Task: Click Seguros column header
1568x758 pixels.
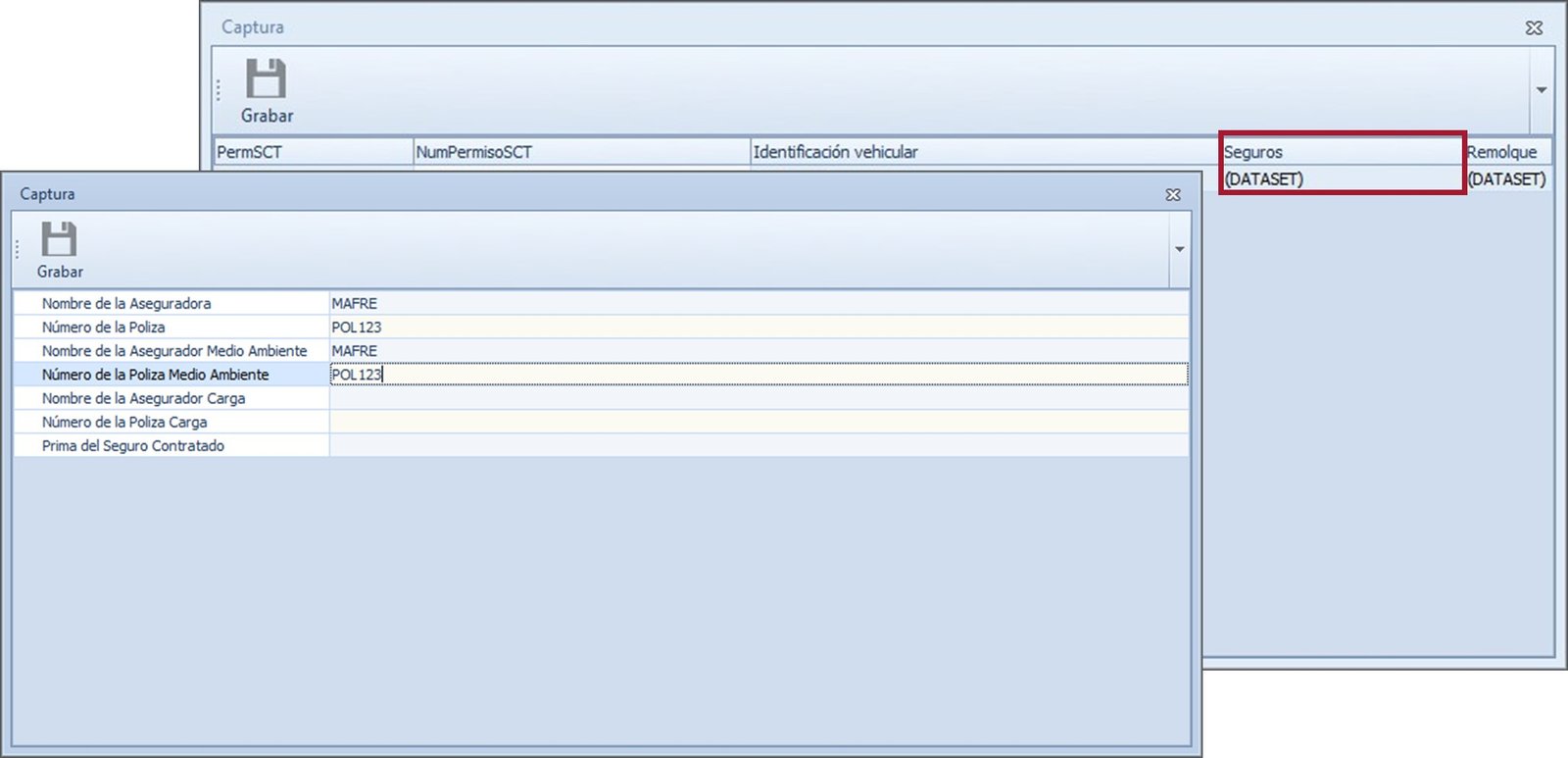Action: (1343, 152)
